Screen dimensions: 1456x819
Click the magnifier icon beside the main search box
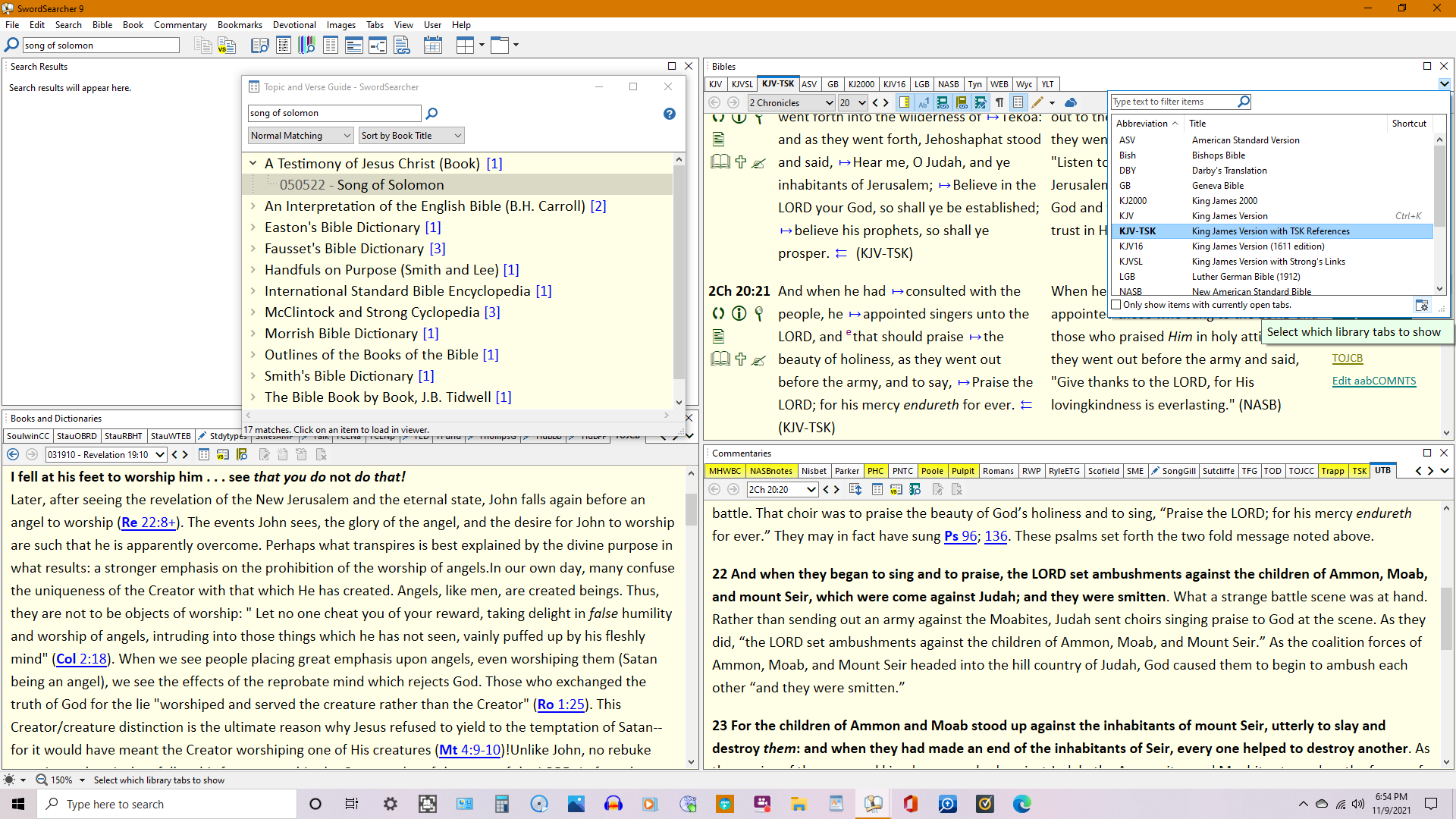(11, 45)
